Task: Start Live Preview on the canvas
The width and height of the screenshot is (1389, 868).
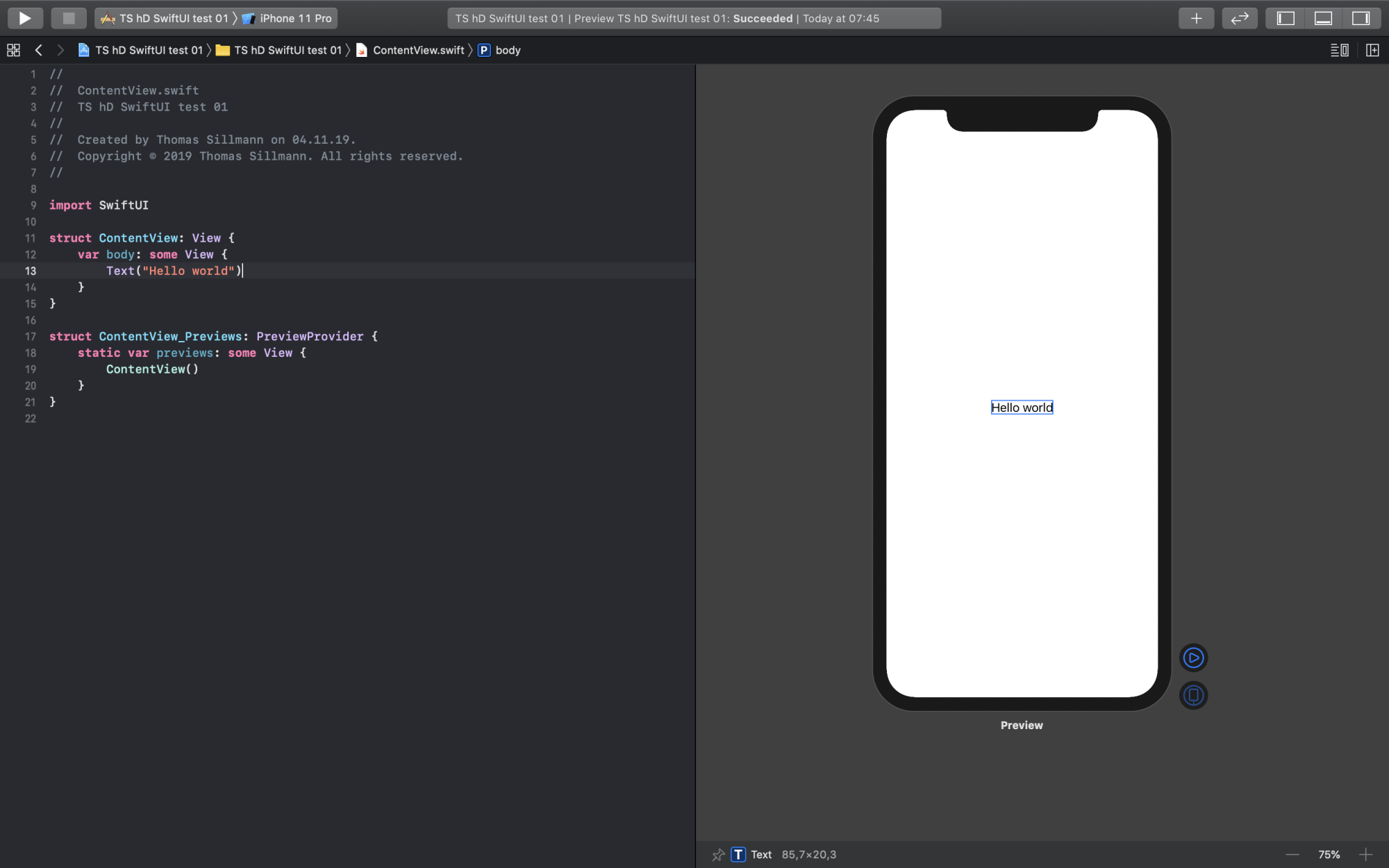Action: click(x=1193, y=658)
